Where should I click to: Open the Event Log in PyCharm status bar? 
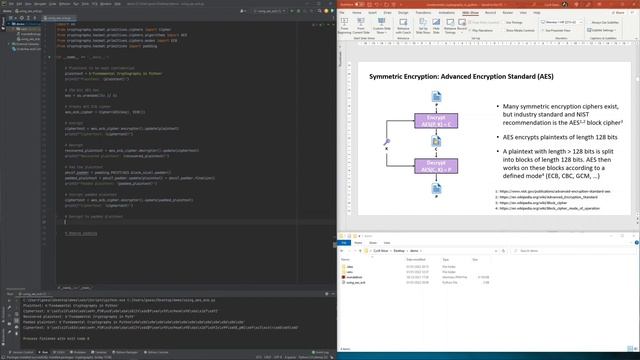coord(320,352)
